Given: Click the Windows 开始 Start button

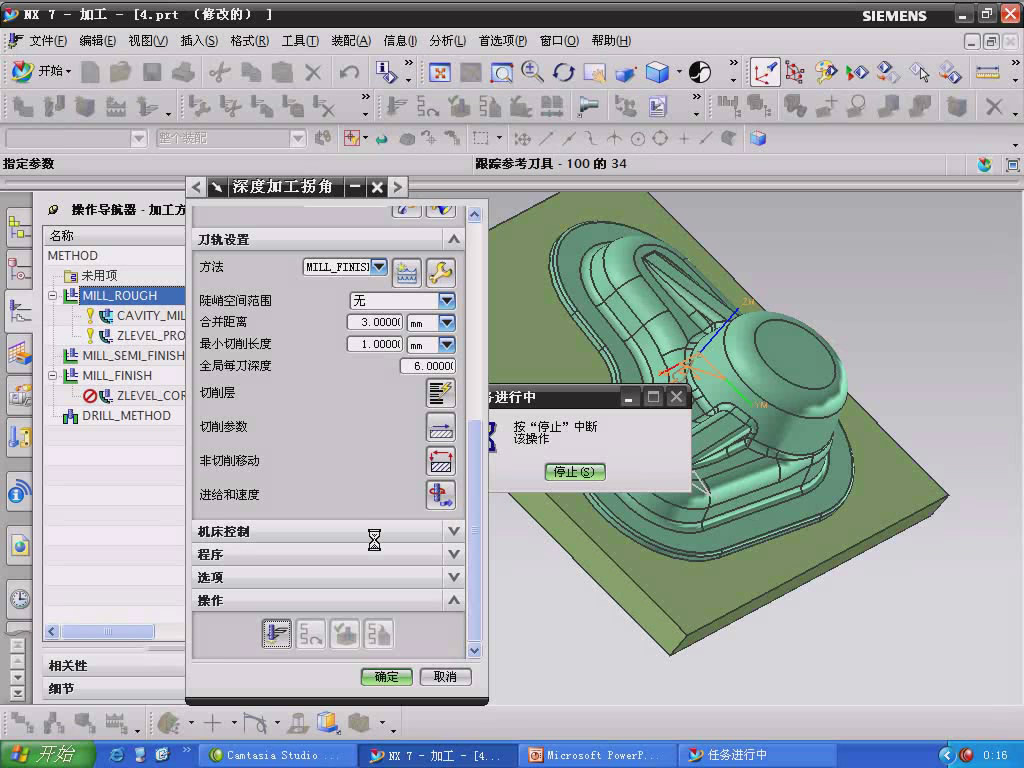Looking at the screenshot, I should coord(48,754).
